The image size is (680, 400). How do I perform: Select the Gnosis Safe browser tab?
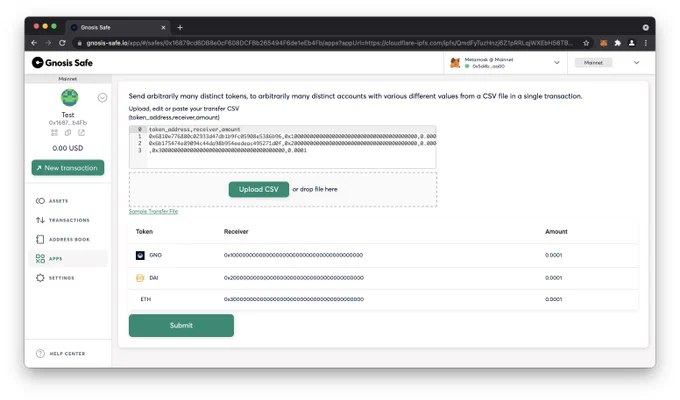pos(118,27)
